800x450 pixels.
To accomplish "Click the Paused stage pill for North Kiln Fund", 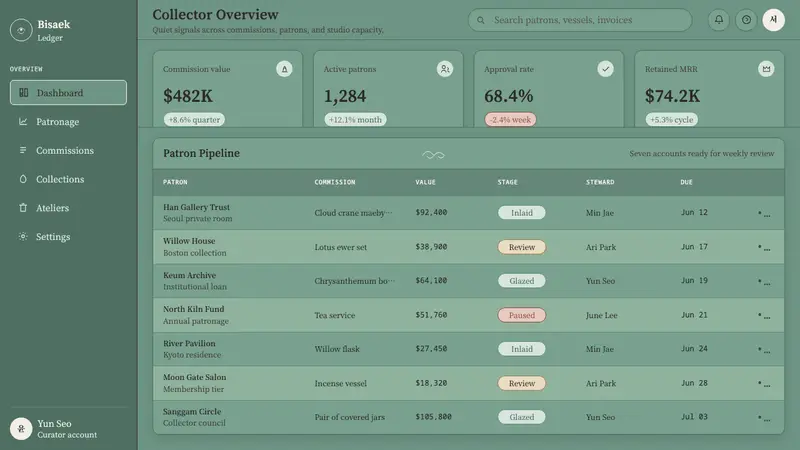I will pyautogui.click(x=521, y=315).
